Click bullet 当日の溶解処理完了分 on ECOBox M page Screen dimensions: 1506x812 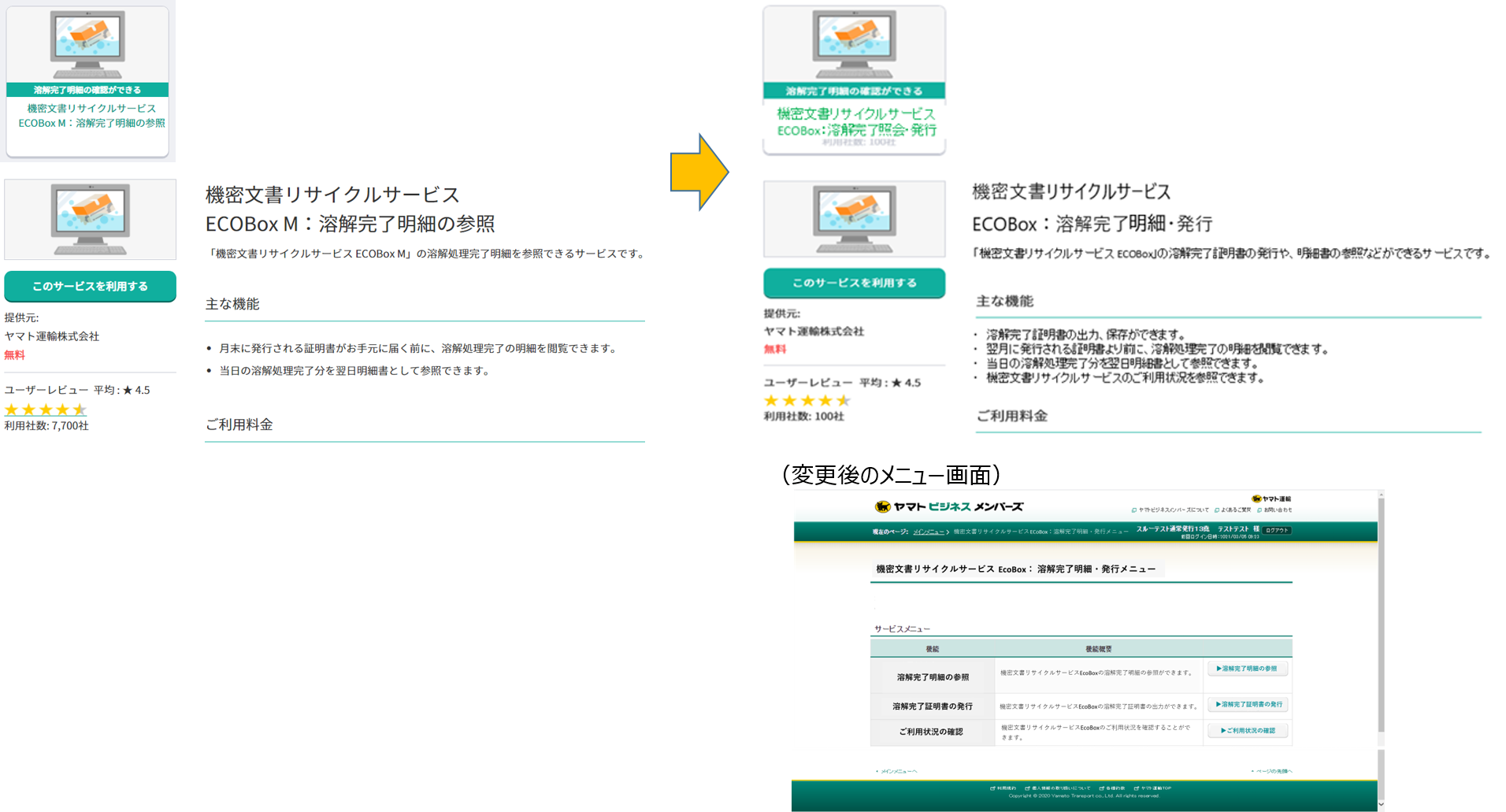coord(354,370)
